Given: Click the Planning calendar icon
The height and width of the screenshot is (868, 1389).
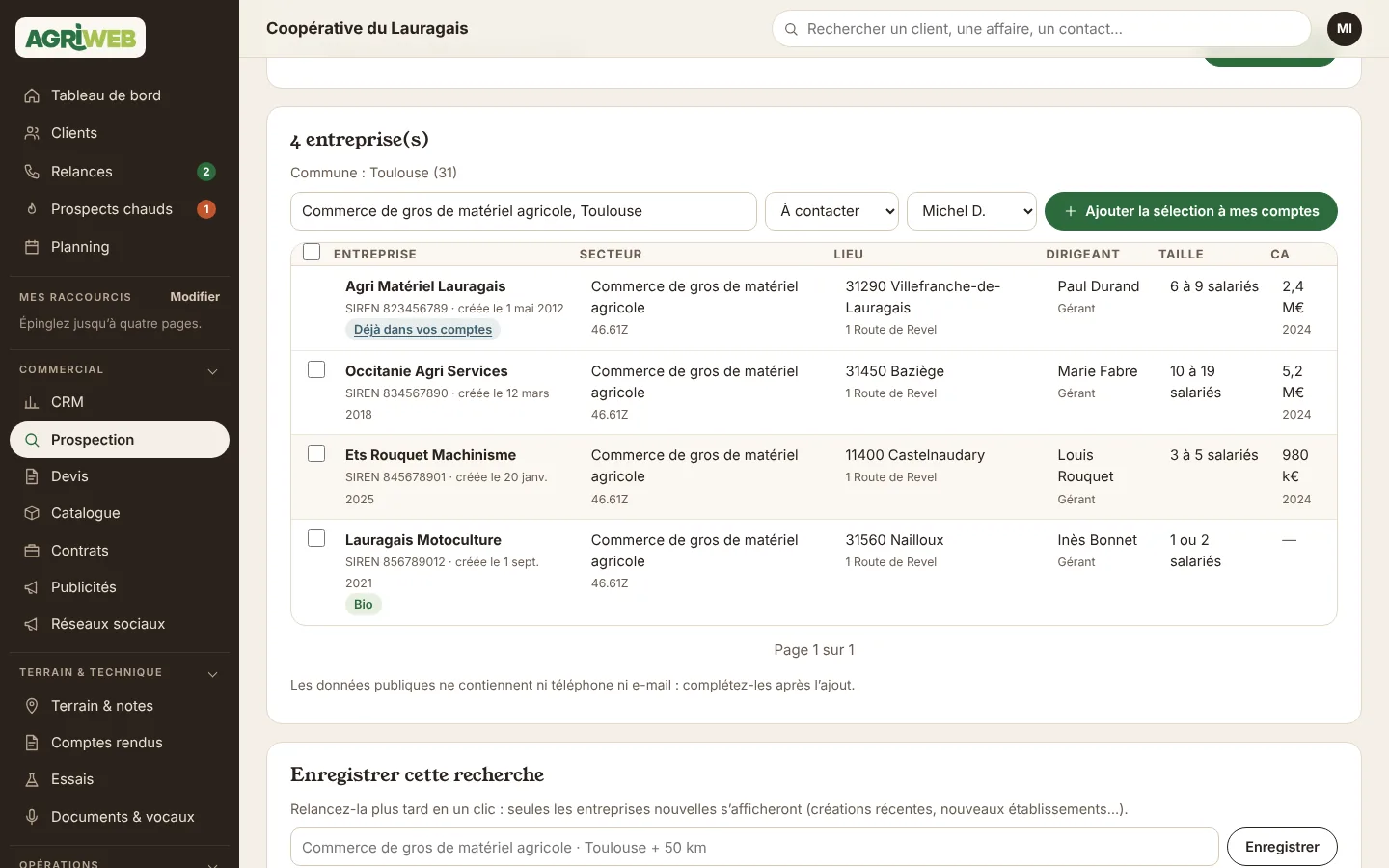Looking at the screenshot, I should tap(32, 247).
